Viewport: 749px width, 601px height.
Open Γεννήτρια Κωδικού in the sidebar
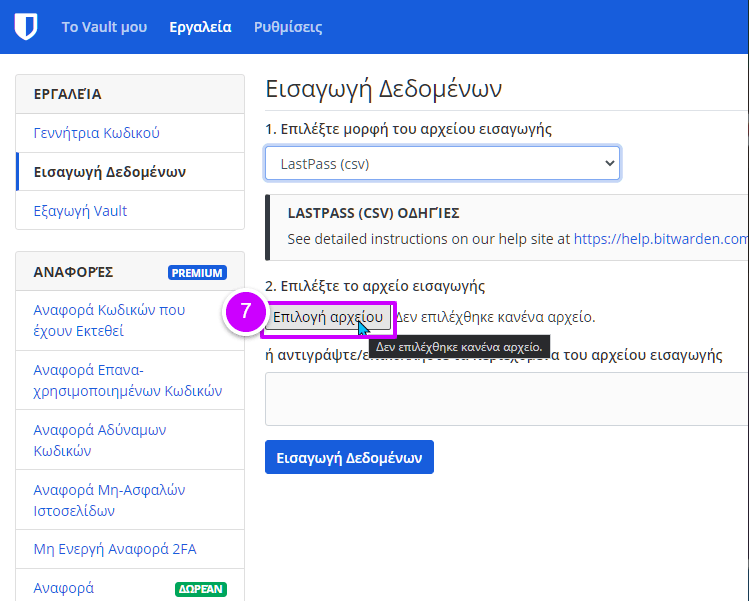tap(130, 133)
